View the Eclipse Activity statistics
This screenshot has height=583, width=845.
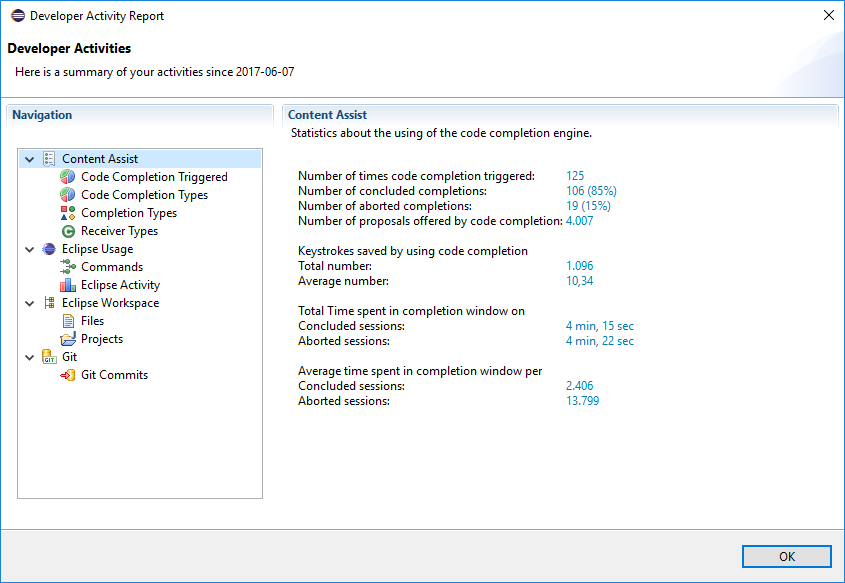click(120, 284)
